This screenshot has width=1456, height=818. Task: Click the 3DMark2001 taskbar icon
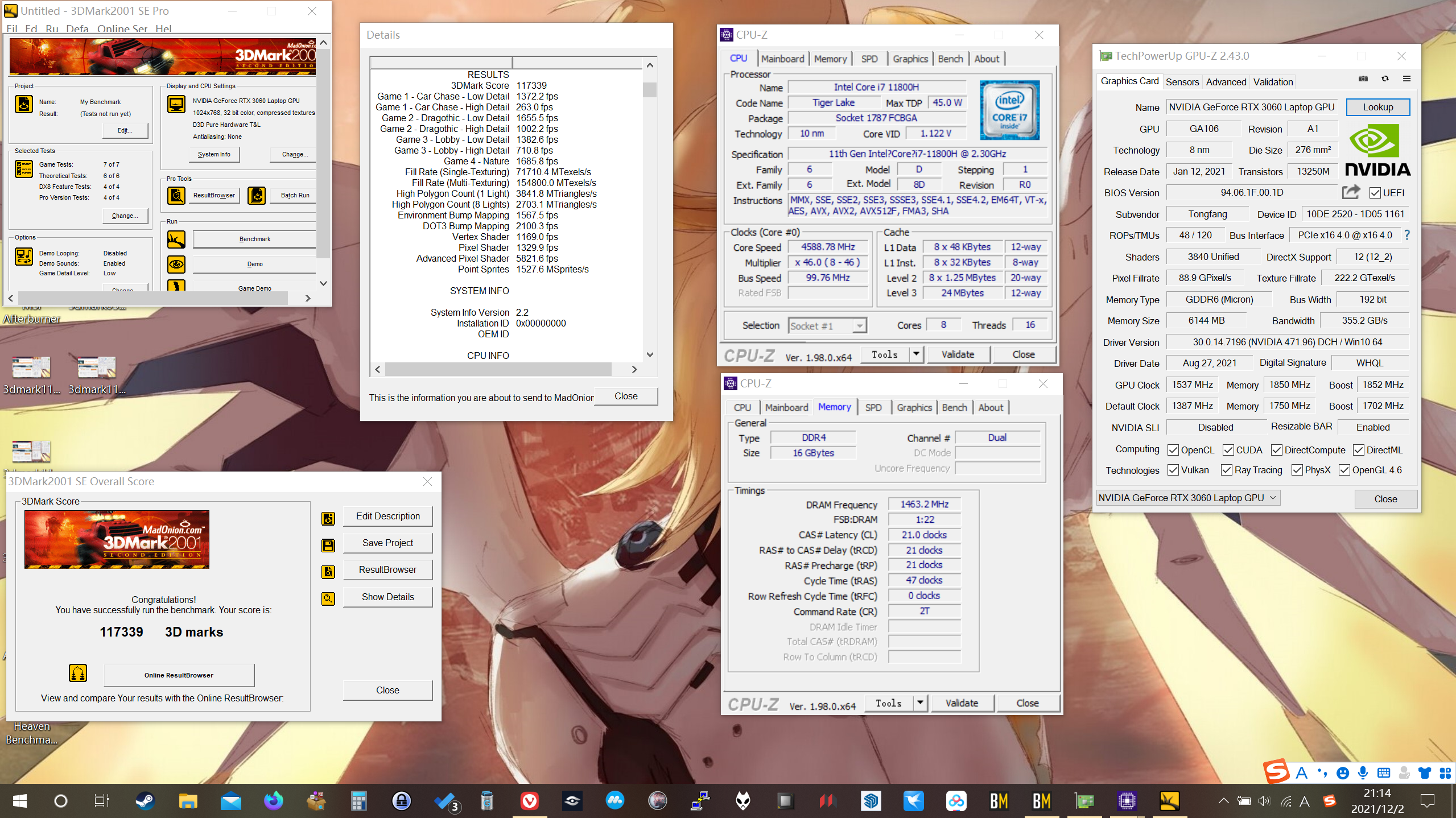pos(1169,801)
